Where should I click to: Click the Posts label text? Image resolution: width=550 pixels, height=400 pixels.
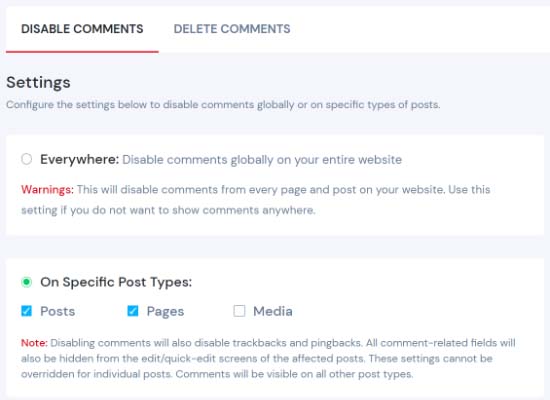coord(58,311)
